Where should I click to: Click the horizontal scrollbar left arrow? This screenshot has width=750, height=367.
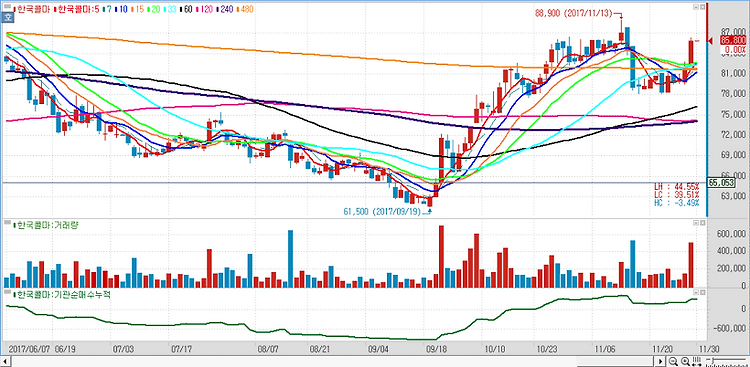pyautogui.click(x=6, y=361)
